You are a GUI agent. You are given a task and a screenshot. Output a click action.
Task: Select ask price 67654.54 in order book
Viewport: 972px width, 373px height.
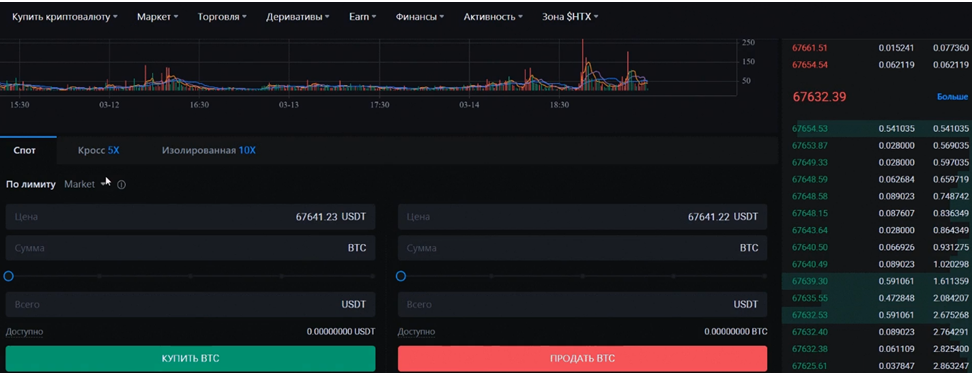pos(810,64)
